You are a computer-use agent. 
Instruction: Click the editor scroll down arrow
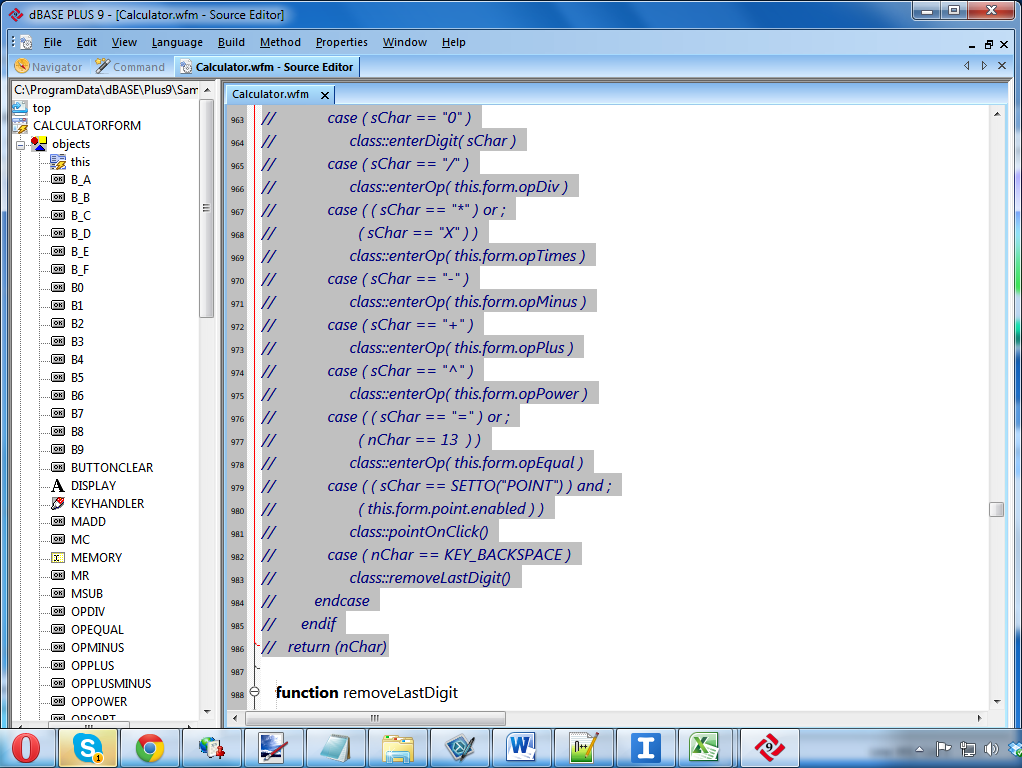(997, 702)
